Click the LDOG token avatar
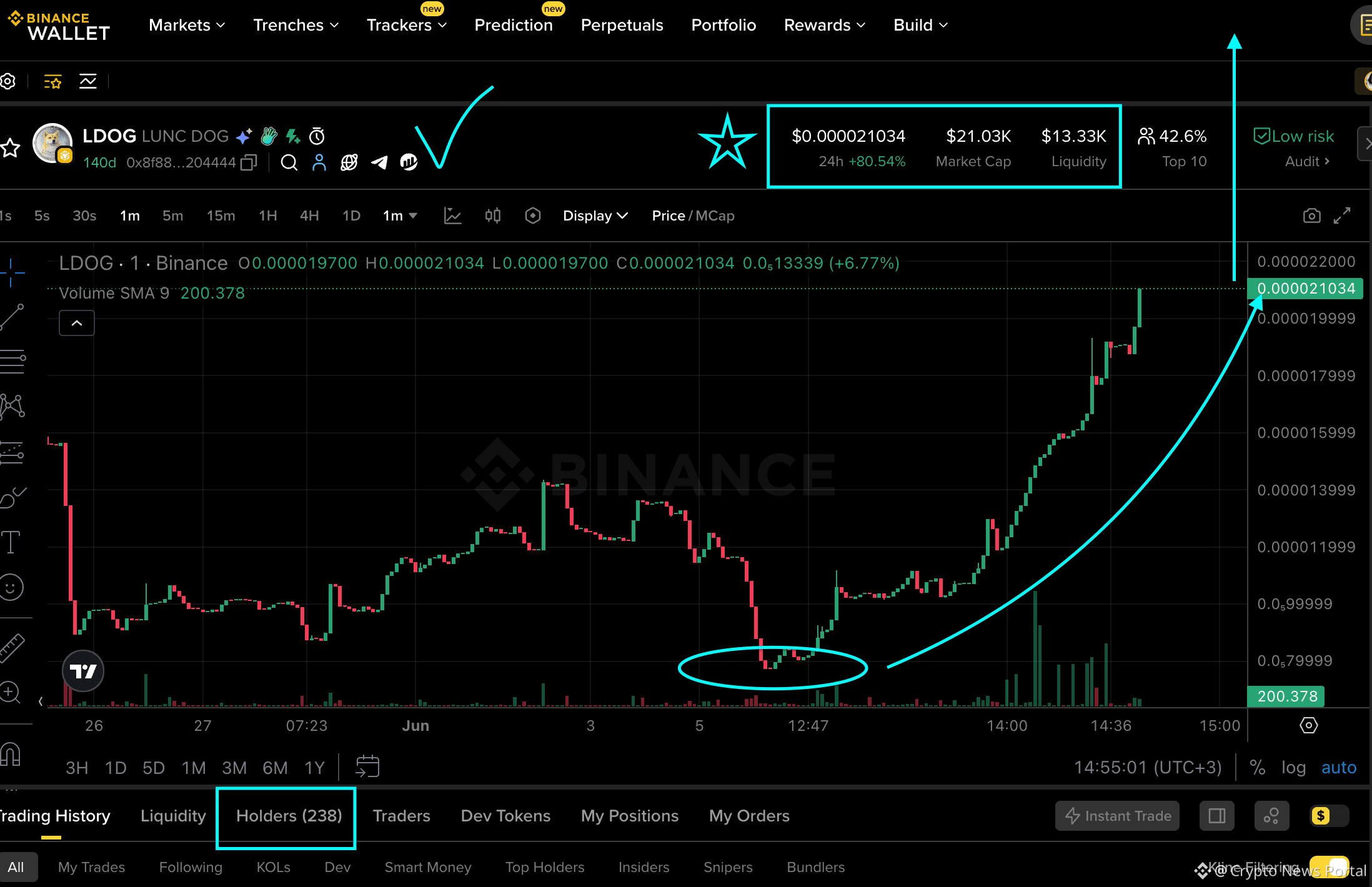This screenshot has width=1372, height=887. click(x=52, y=143)
